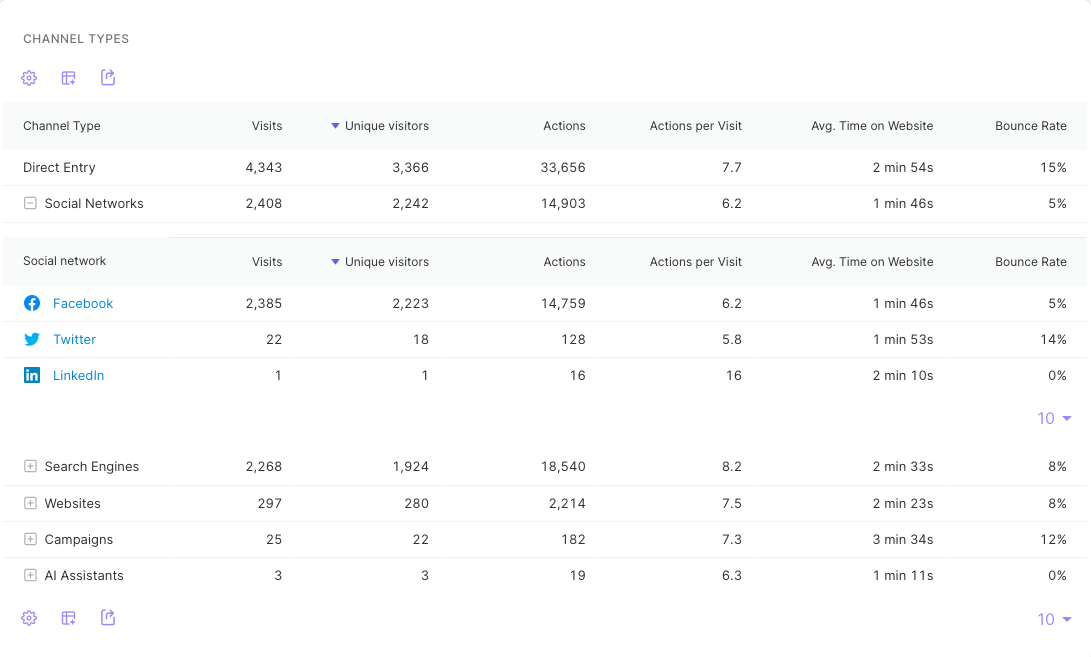The image size is (1091, 657).
Task: Sort main table by Unique visitors
Action: point(380,126)
